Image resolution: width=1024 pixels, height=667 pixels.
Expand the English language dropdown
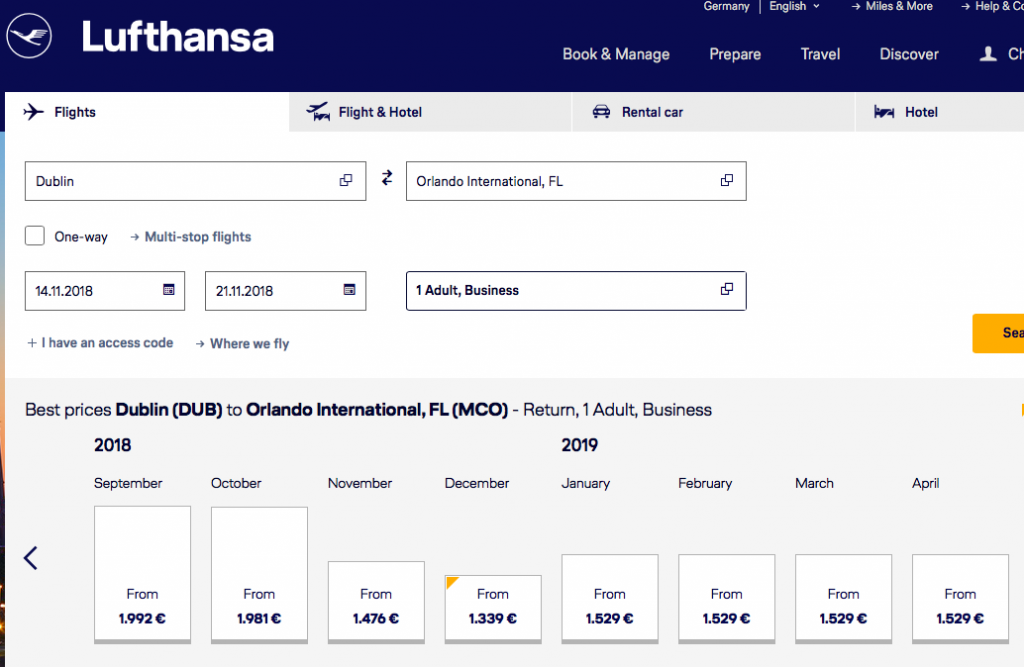[x=794, y=6]
